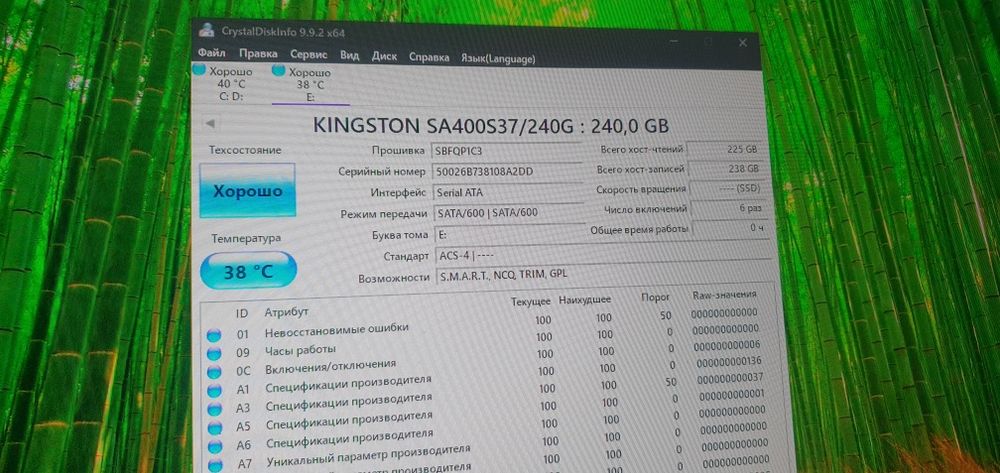
Task: Click status icon of attribute A5
Action: click(216, 427)
